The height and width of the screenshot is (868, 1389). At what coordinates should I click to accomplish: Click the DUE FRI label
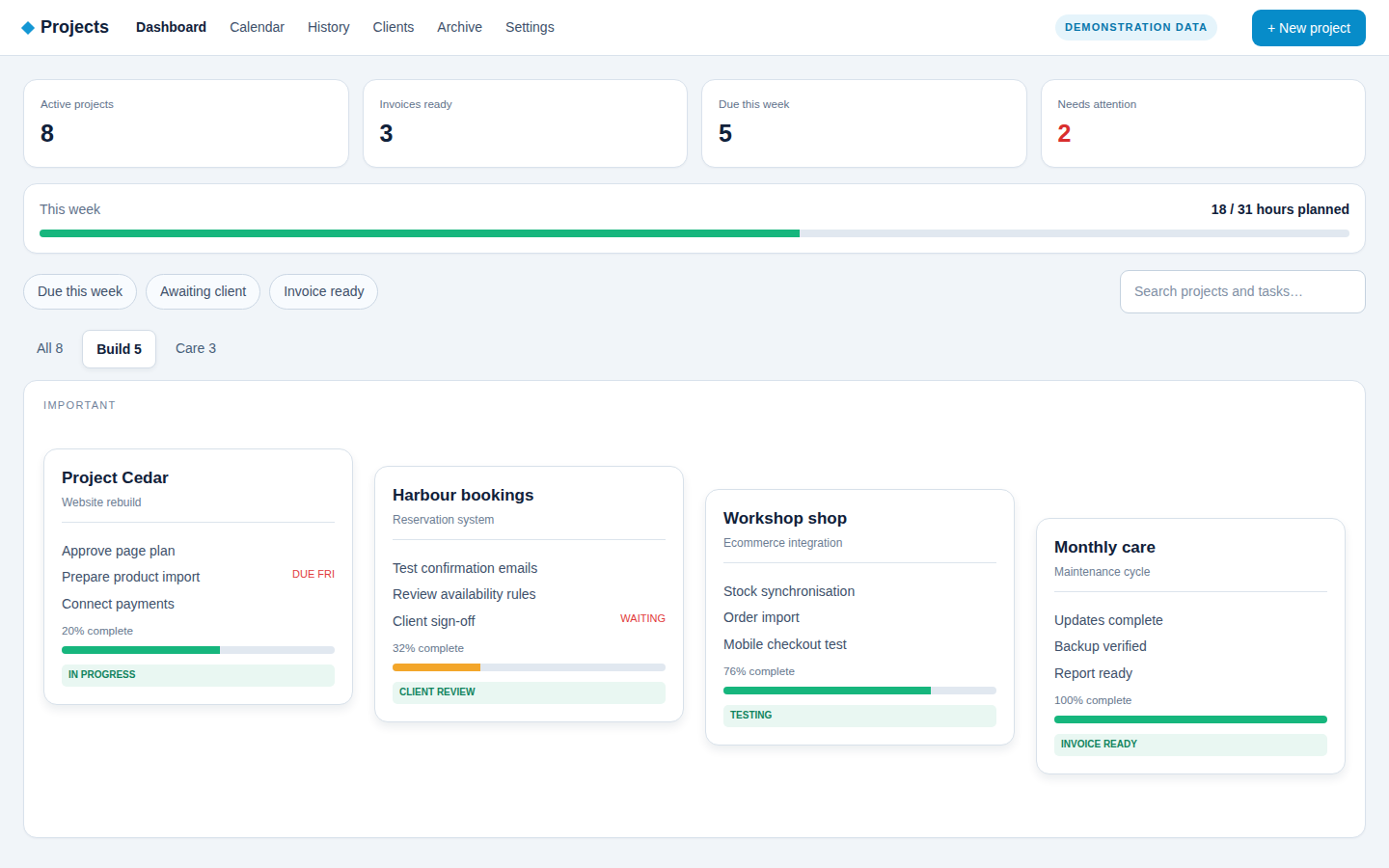click(x=313, y=574)
